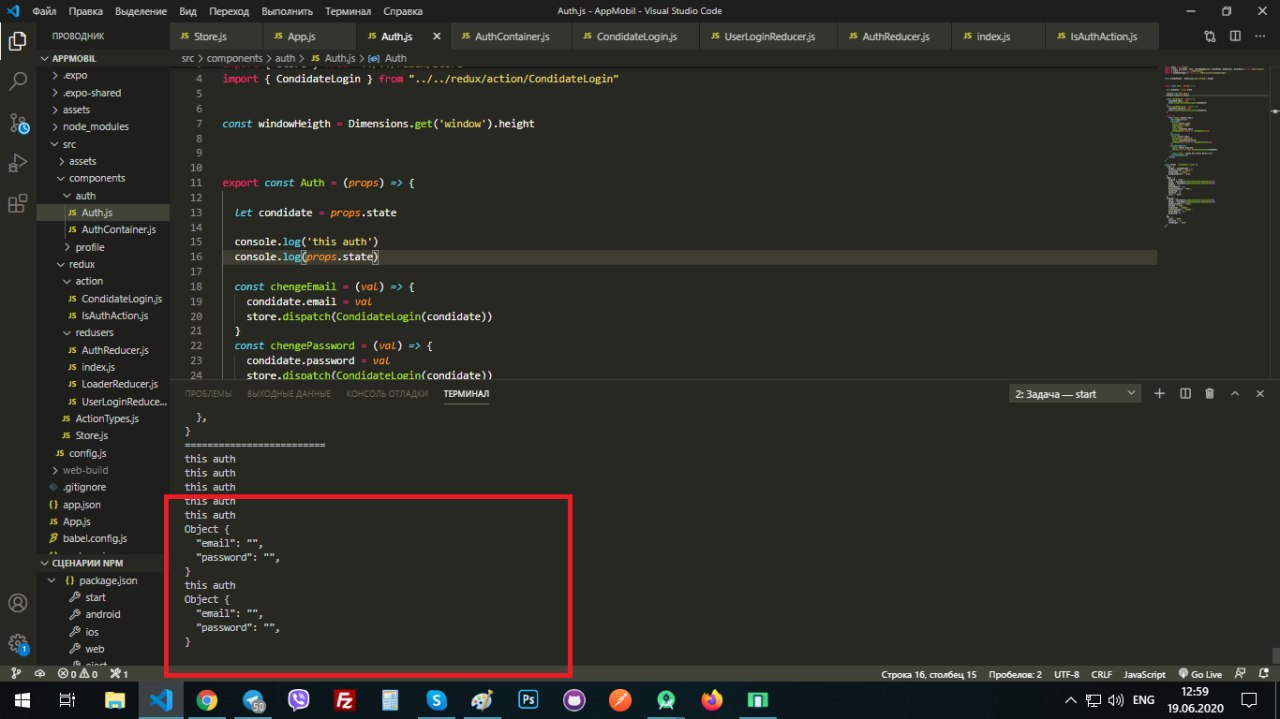The width and height of the screenshot is (1280, 719).
Task: Open Photoshop from the taskbar
Action: point(529,700)
